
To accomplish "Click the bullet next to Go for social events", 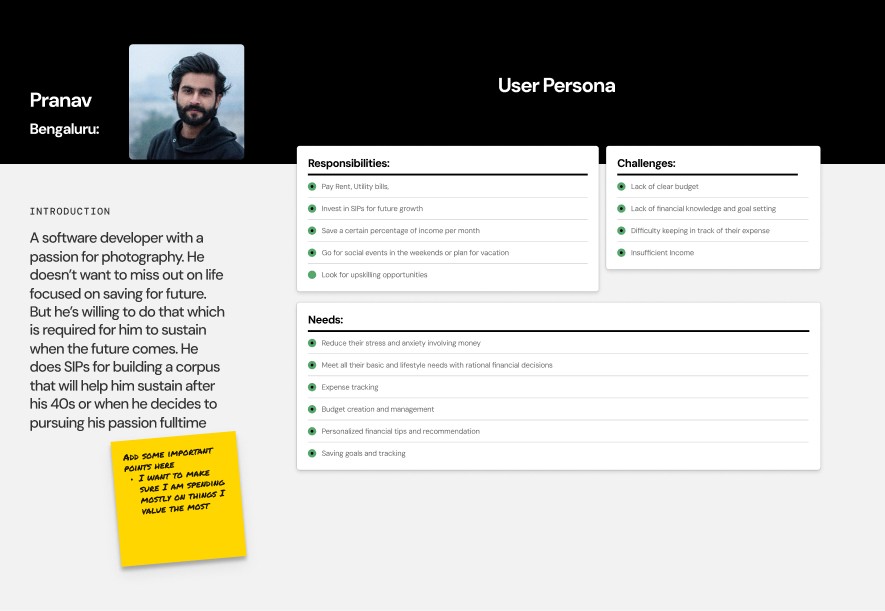I will pyautogui.click(x=312, y=253).
